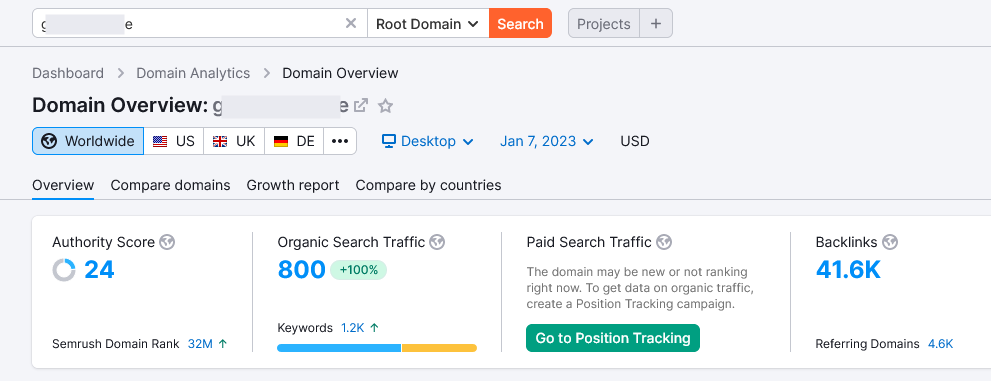Switch to Compare by countries tab

pyautogui.click(x=429, y=185)
